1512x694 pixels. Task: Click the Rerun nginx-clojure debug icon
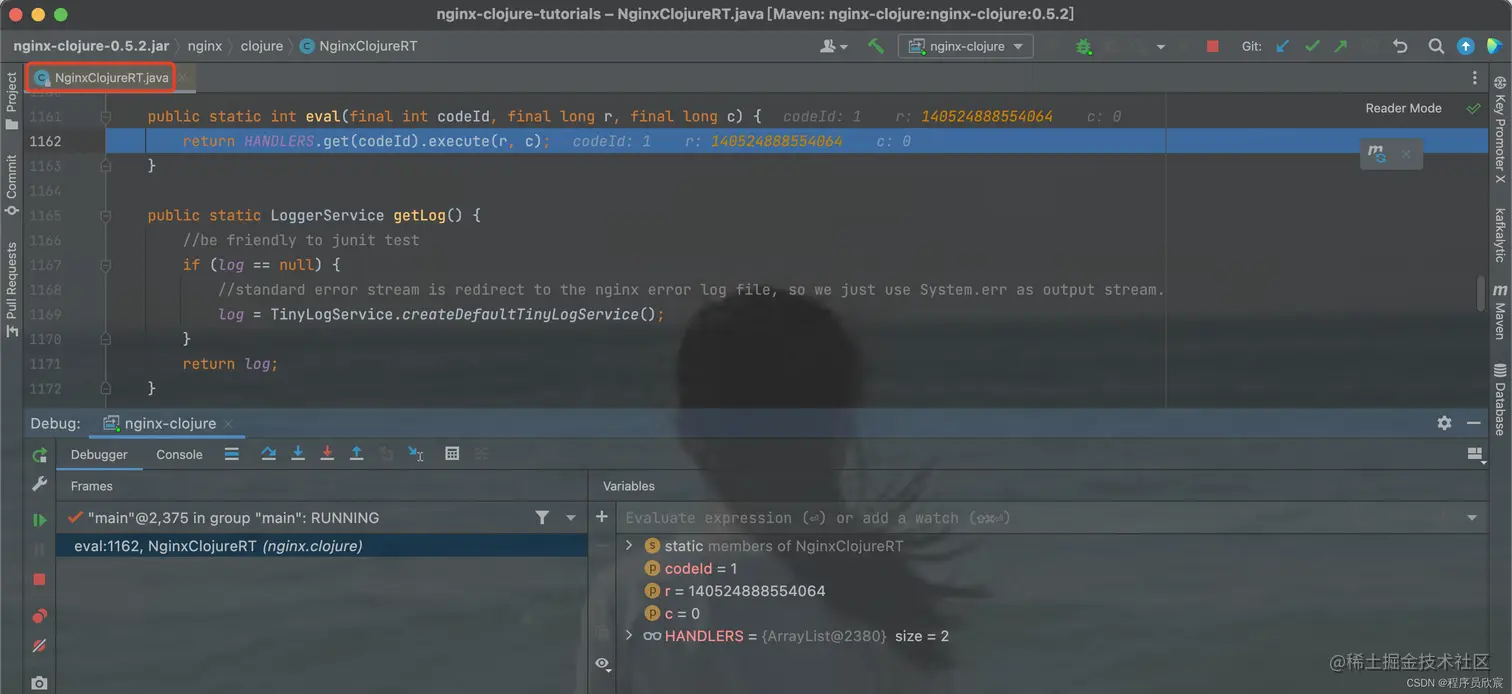[39, 455]
